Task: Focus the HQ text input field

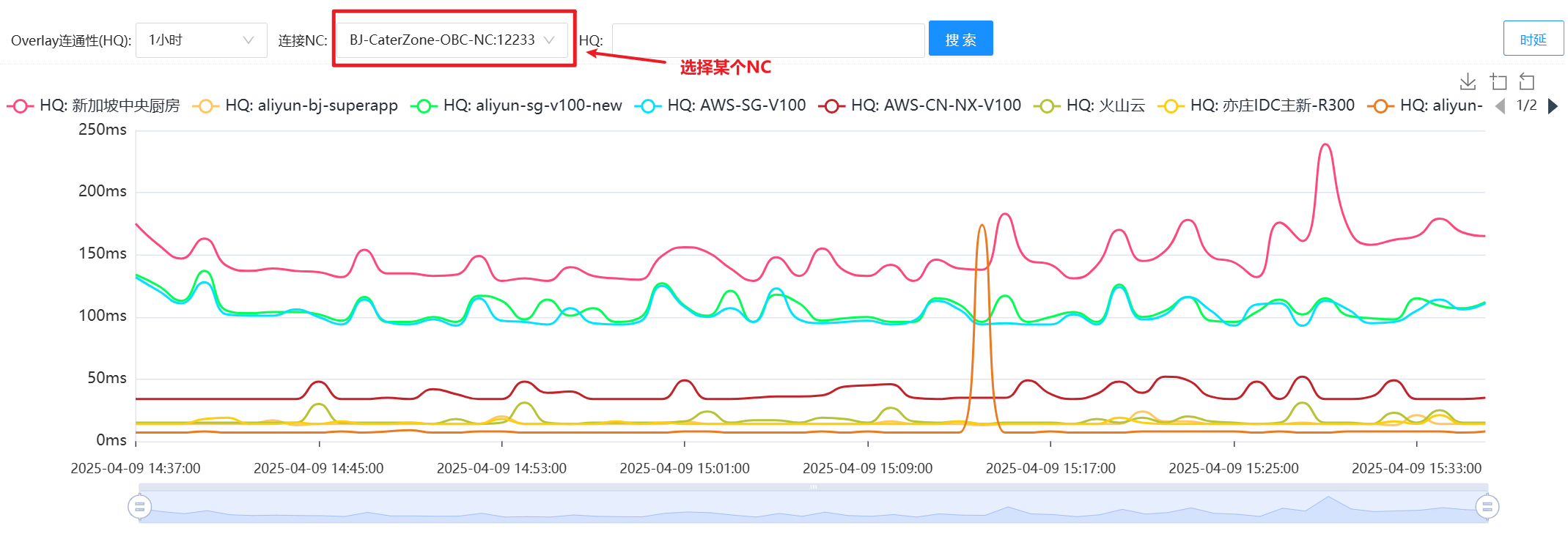Action: (768, 40)
